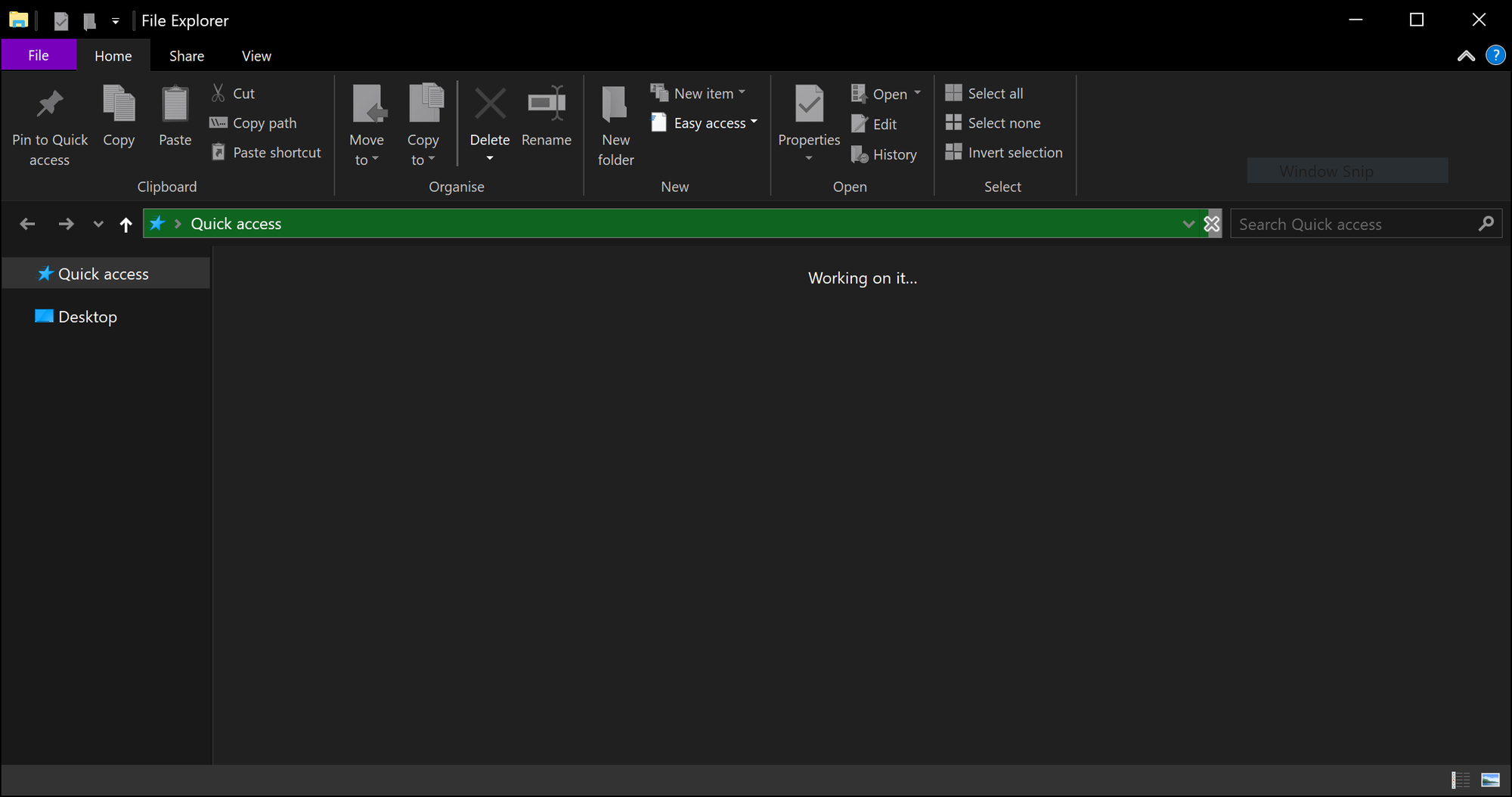Click the Copy icon in Clipboard group
The width and height of the screenshot is (1512, 797).
[119, 104]
